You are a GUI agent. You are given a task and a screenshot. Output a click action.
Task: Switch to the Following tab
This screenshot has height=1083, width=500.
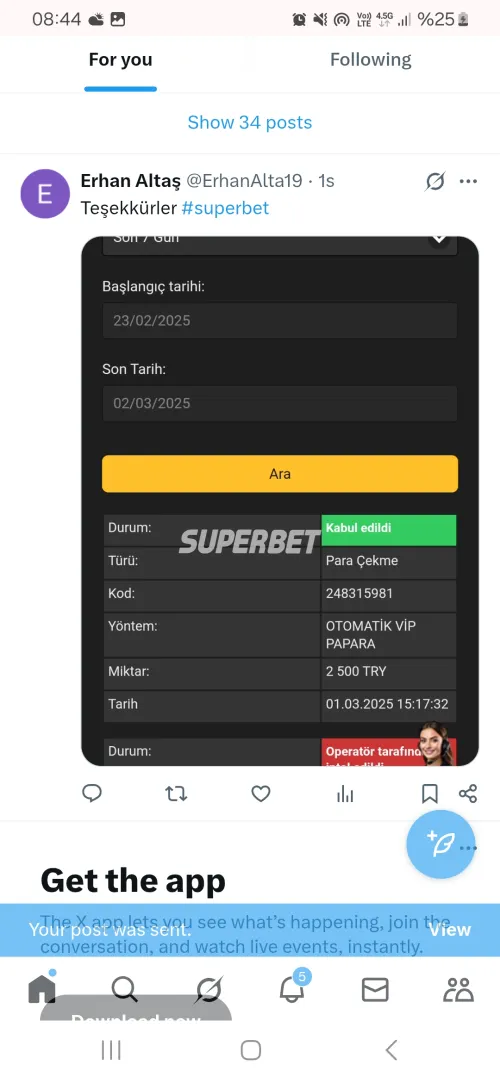371,60
